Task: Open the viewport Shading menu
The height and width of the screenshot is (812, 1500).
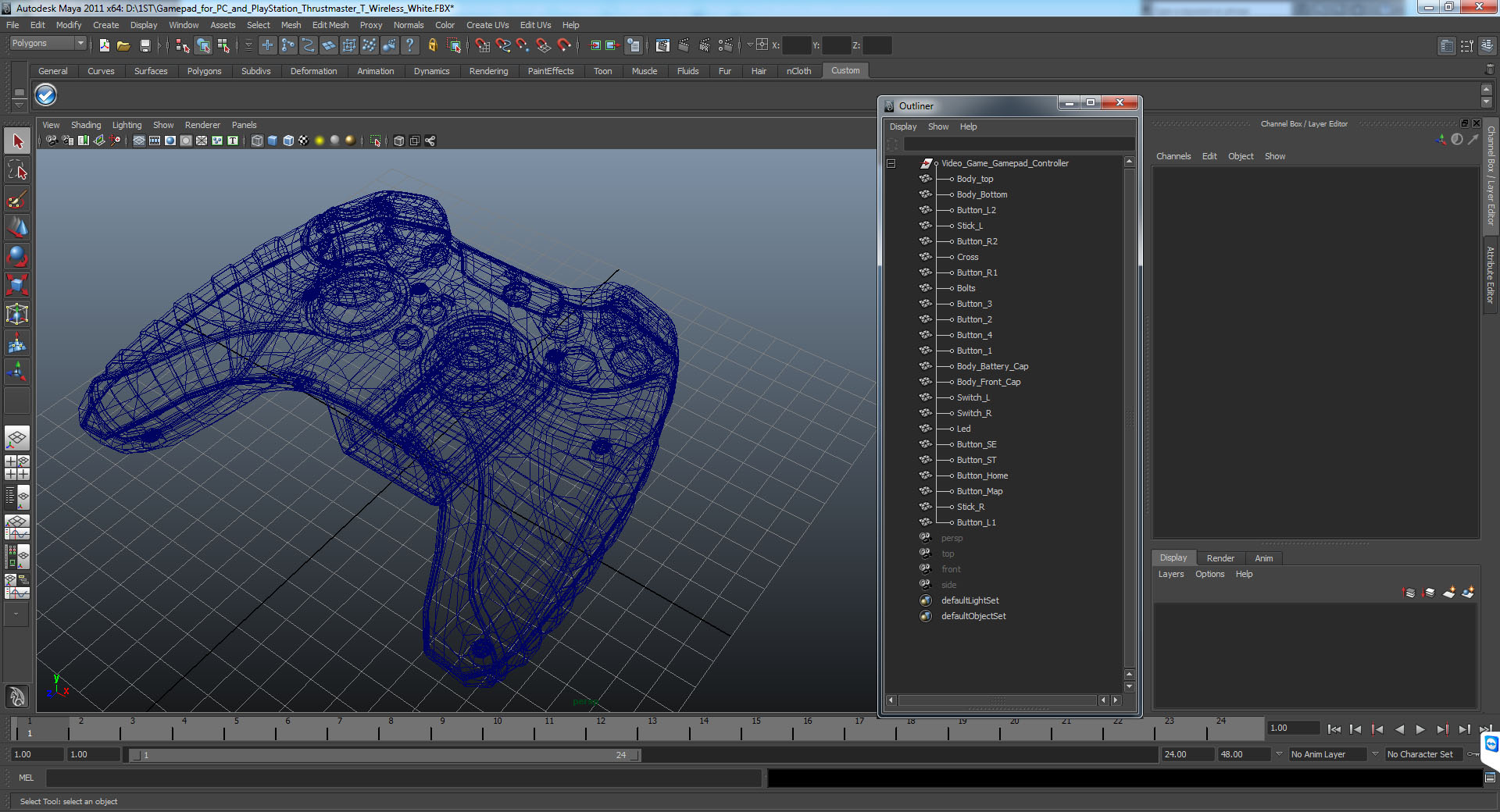Action: [86, 125]
